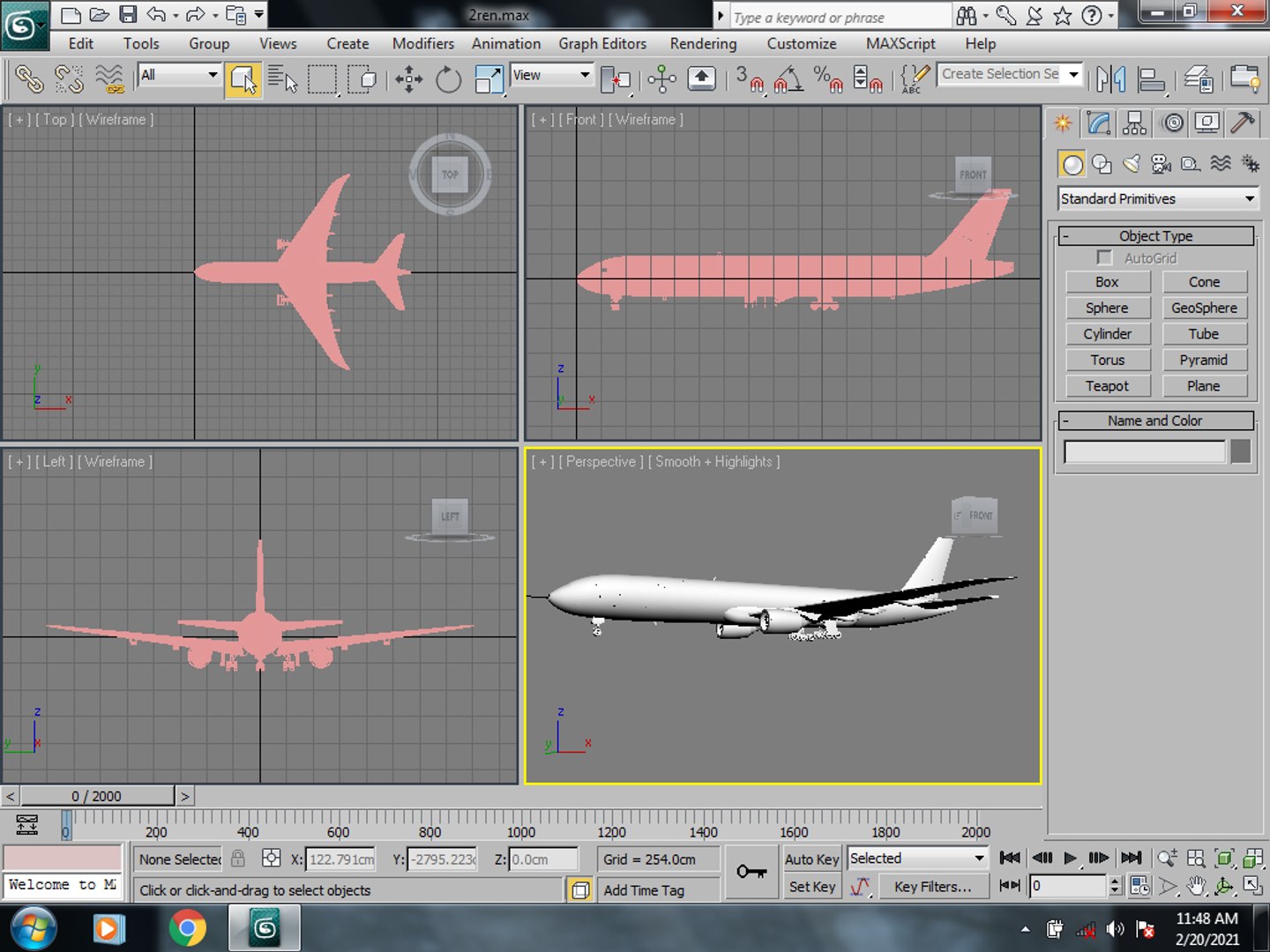Open Select by Name dialog
The image size is (1270, 952).
[282, 79]
